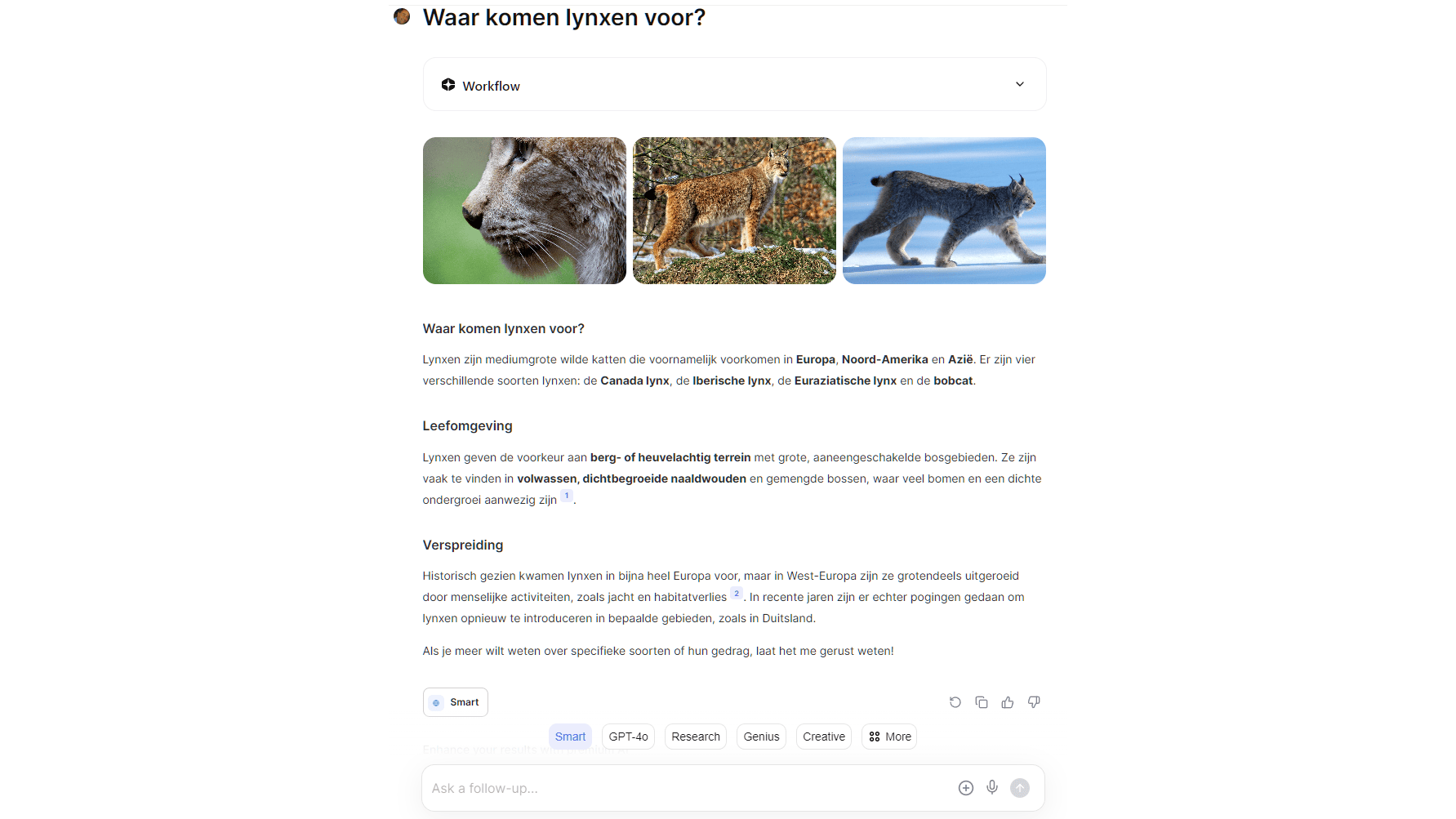
Task: Switch to GPT-4o mode
Action: [x=628, y=737]
